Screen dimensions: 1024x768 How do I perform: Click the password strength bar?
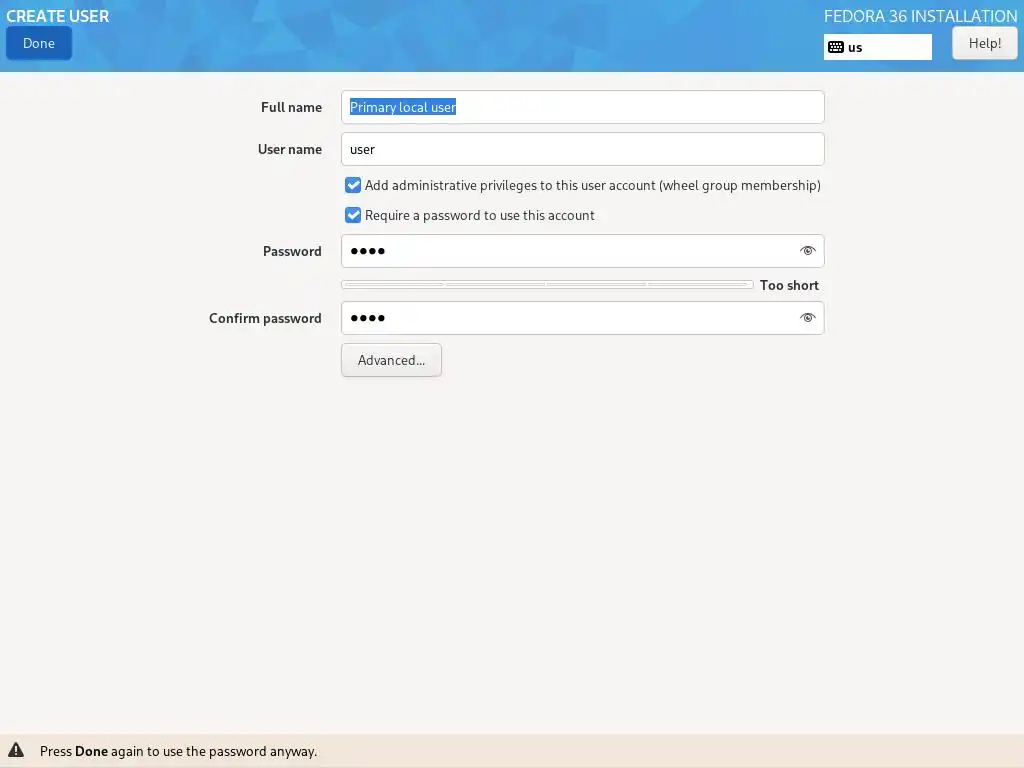pyautogui.click(x=547, y=285)
